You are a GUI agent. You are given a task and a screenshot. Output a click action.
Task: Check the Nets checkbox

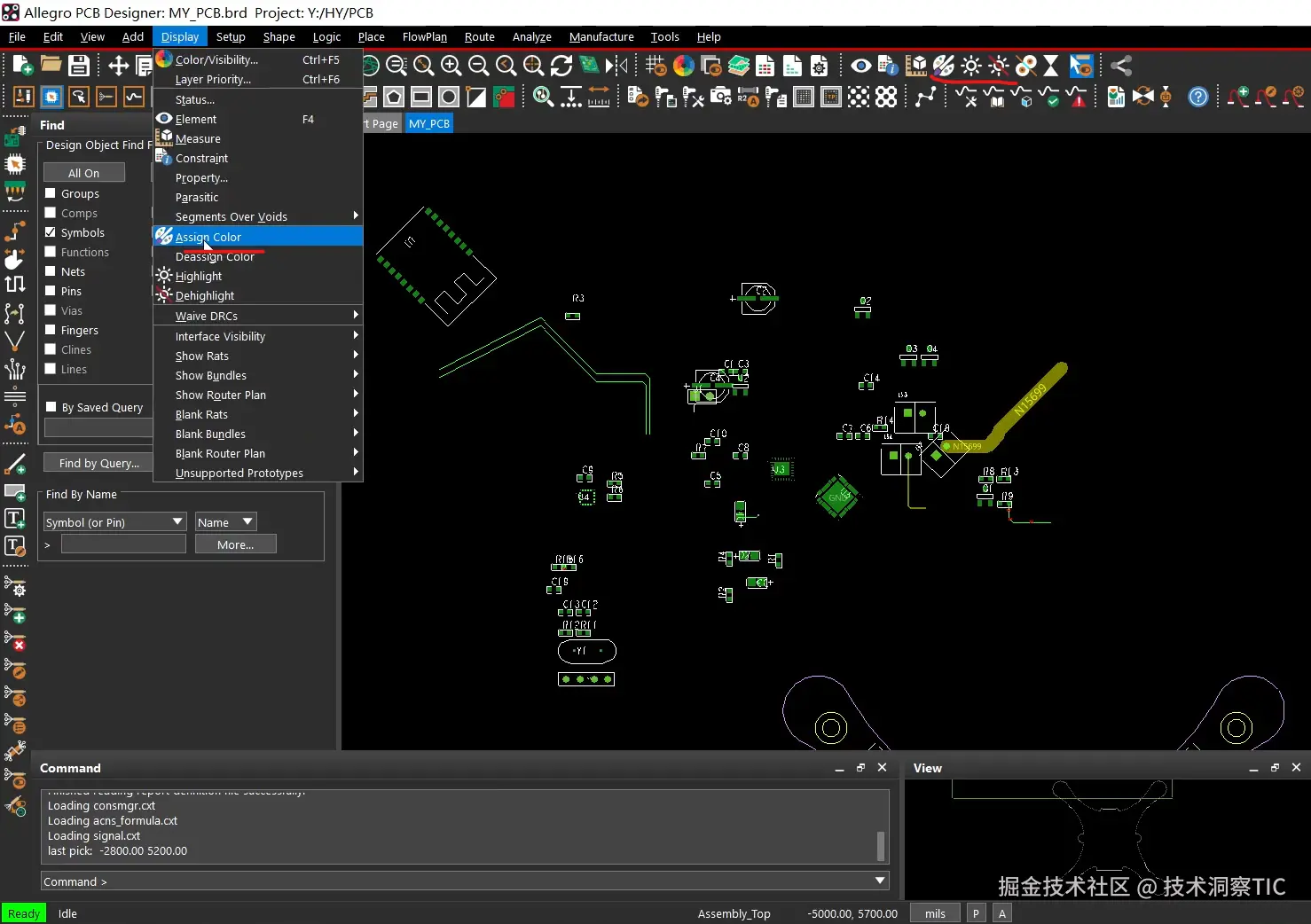51,271
